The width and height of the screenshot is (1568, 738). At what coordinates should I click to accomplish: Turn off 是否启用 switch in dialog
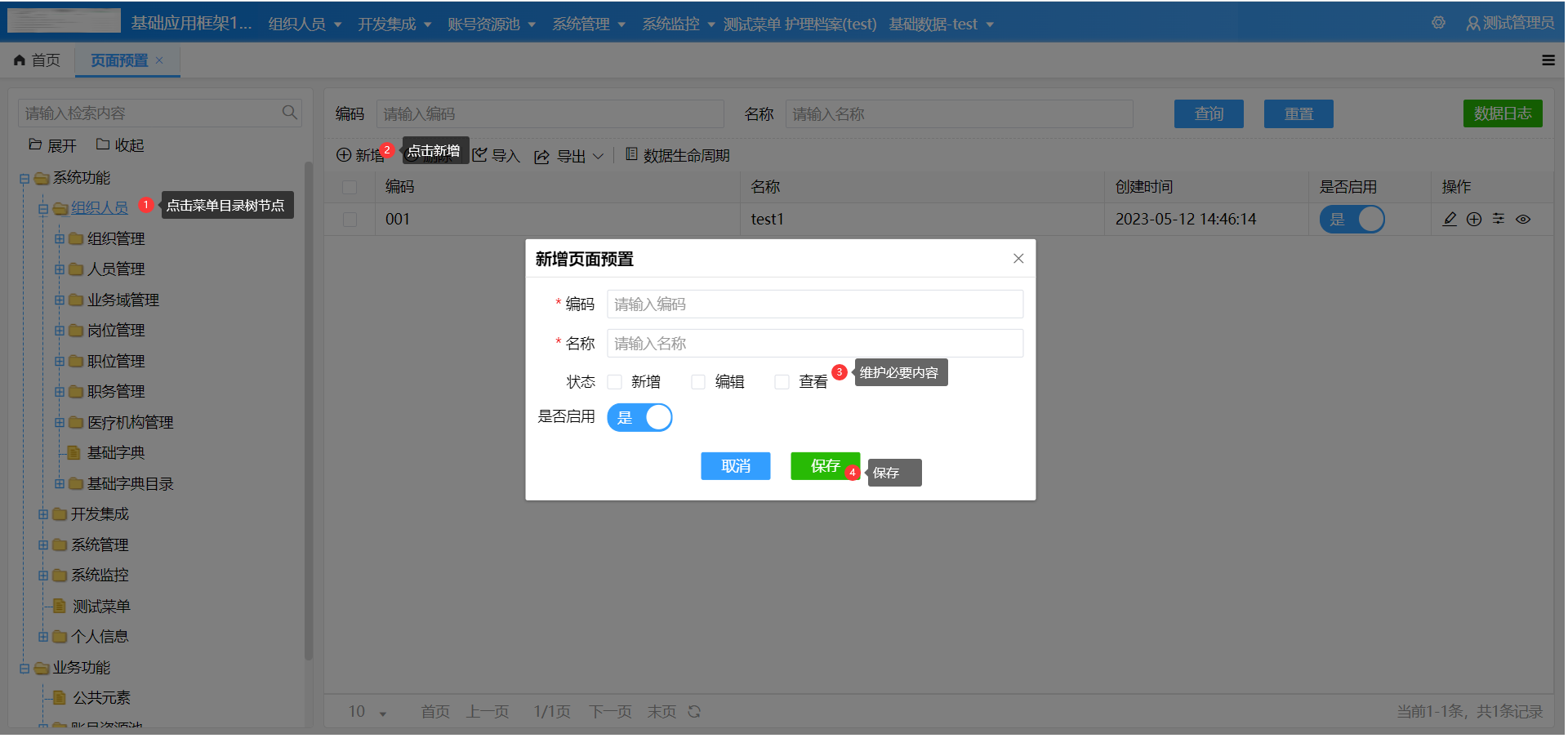click(639, 417)
